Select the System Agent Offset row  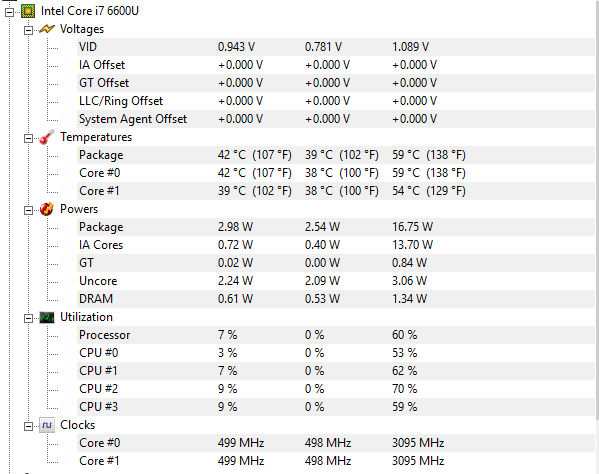pyautogui.click(x=335, y=119)
